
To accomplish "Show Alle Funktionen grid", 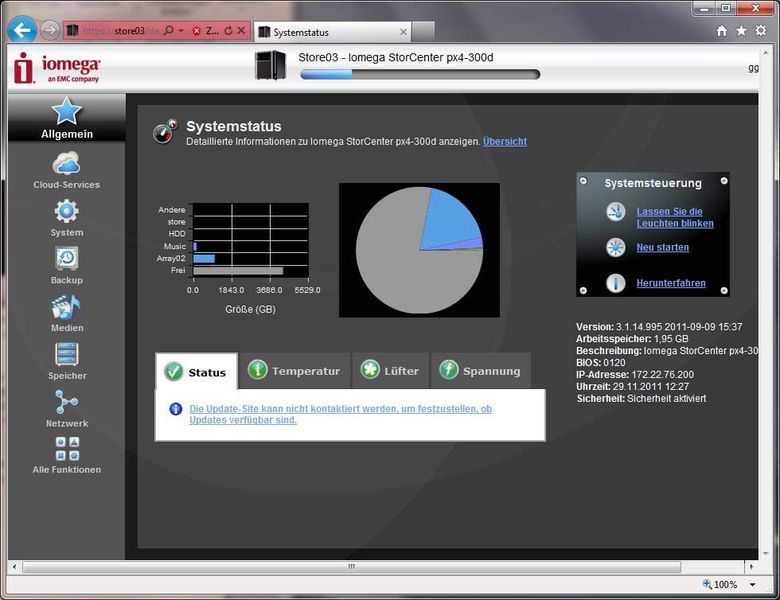I will (x=67, y=456).
